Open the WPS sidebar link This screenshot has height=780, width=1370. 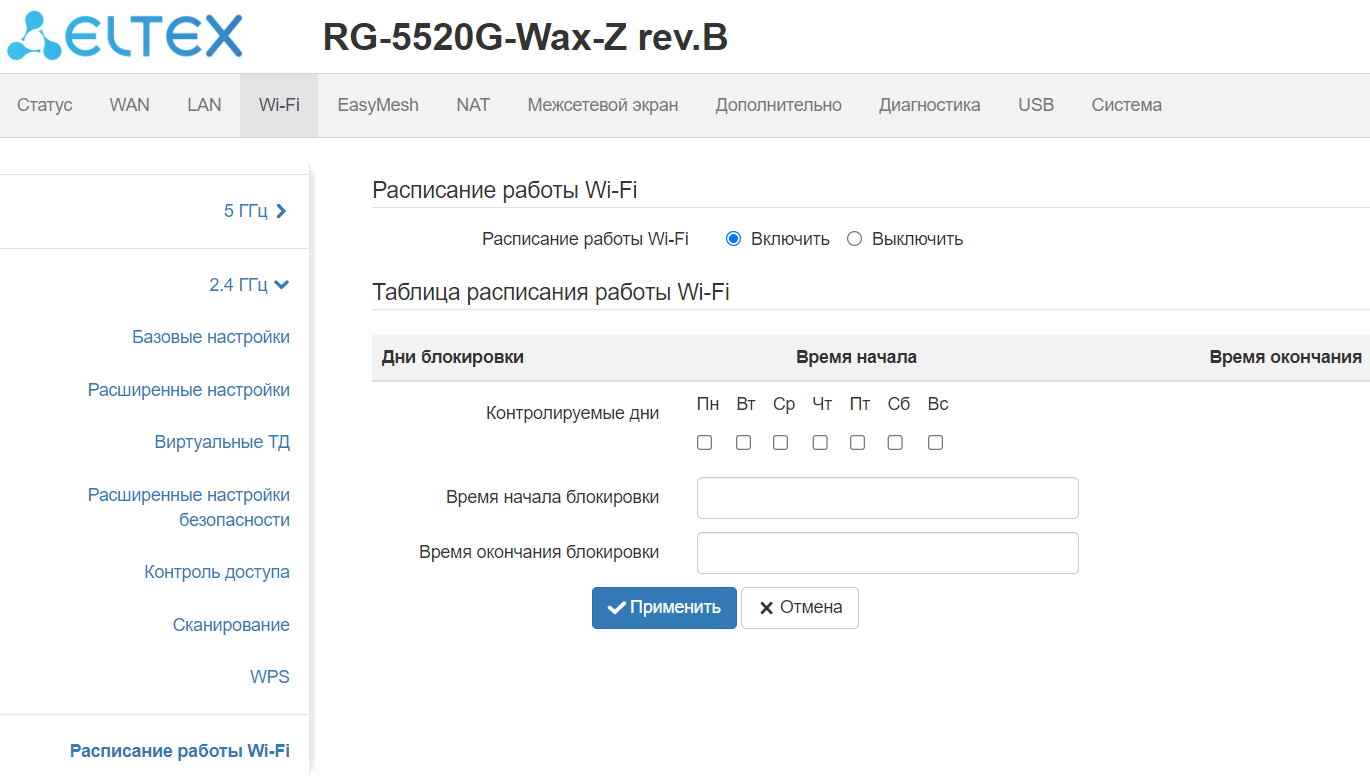coord(270,677)
